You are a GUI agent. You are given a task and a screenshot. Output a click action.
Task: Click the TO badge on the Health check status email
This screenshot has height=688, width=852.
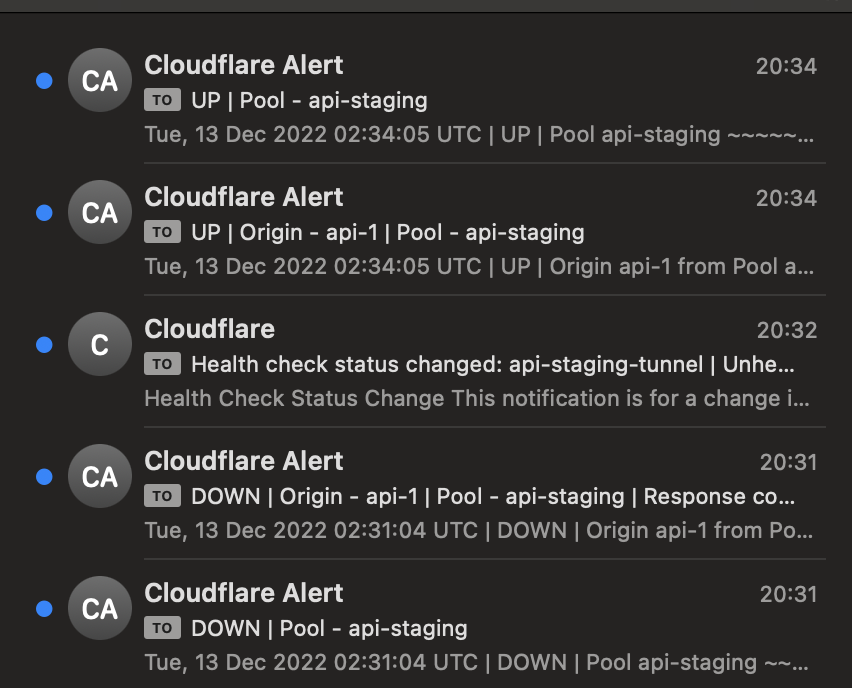pyautogui.click(x=164, y=365)
